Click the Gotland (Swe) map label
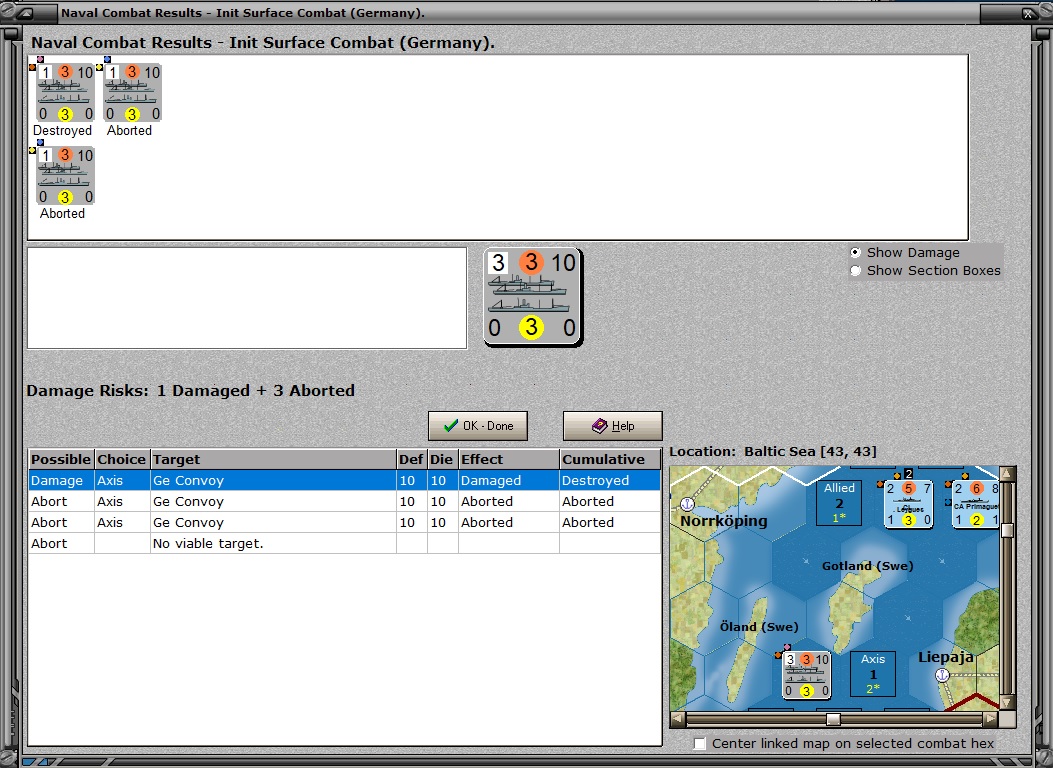The image size is (1053, 768). (868, 566)
